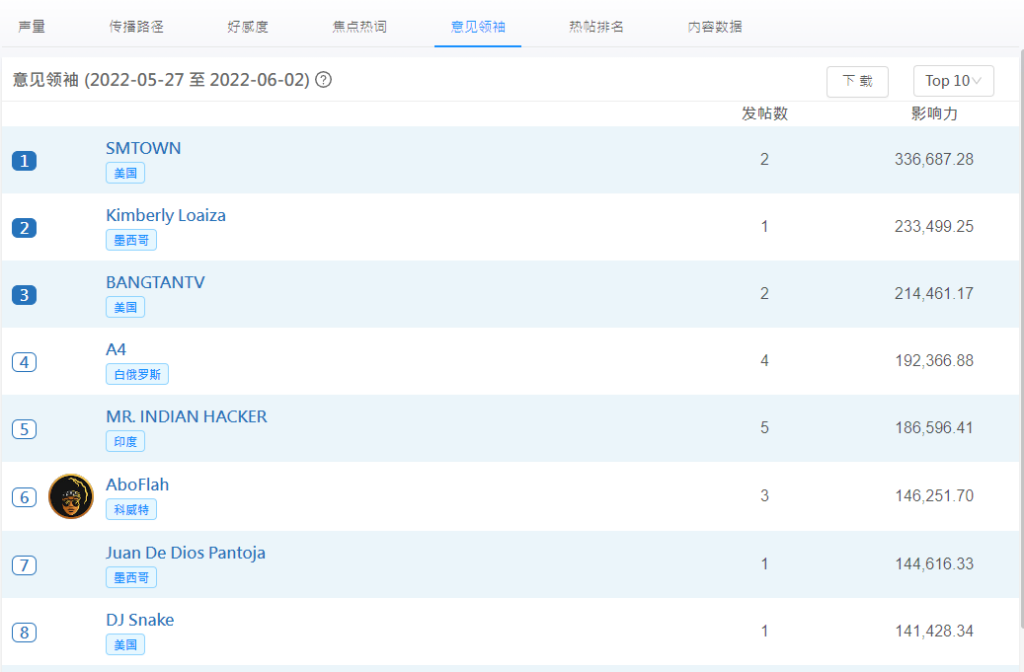
Task: Click the rank 4 badge
Action: (24, 362)
